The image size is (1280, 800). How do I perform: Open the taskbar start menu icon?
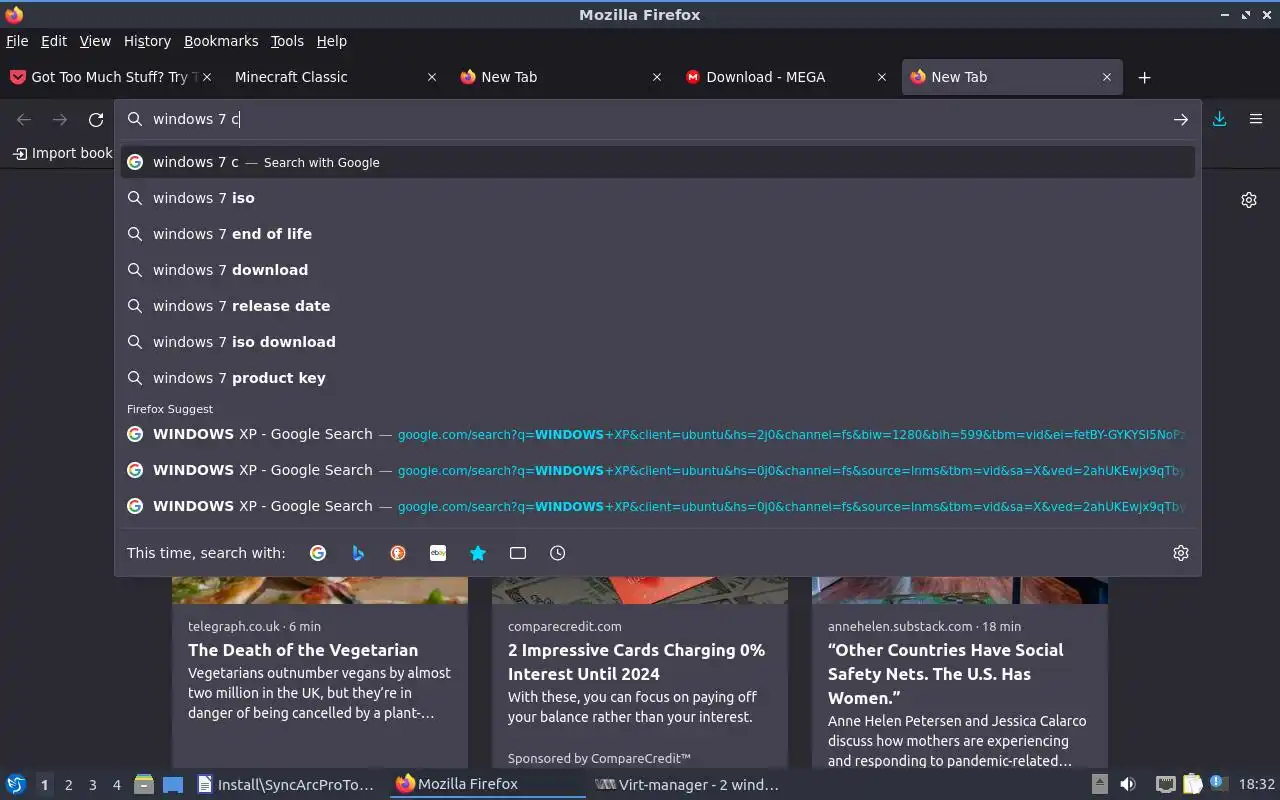(16, 784)
